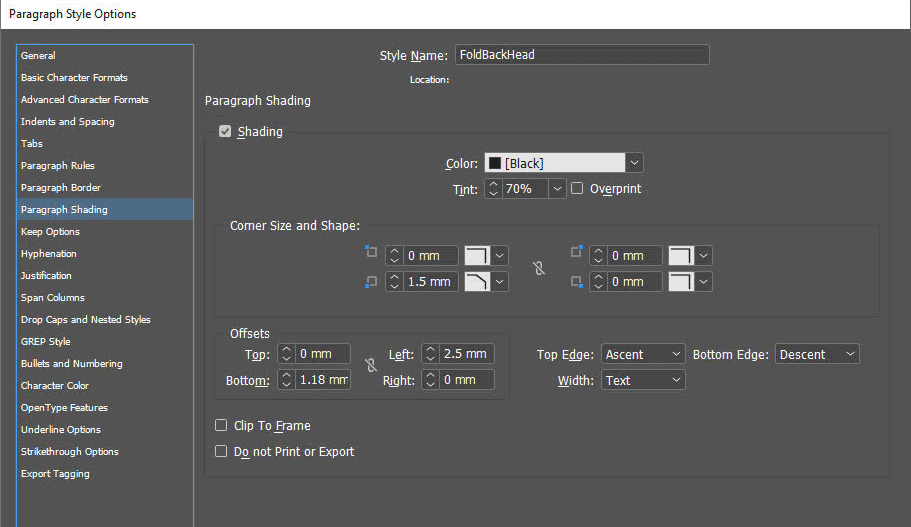This screenshot has width=911, height=527.
Task: Open the Width Text dropdown
Action: (x=643, y=380)
